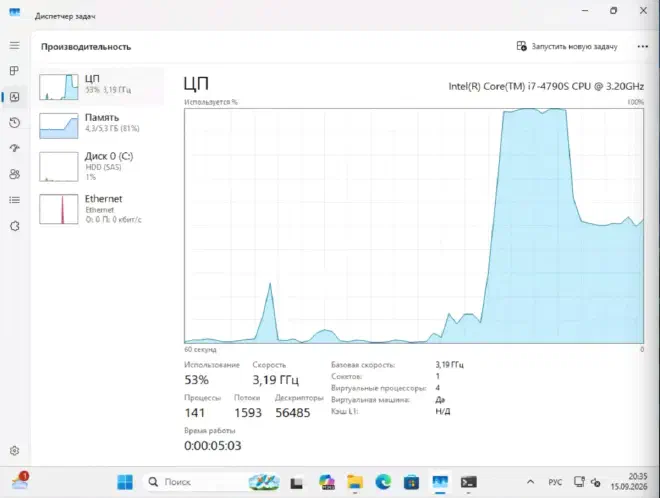Switch input language РУС indicator
660x498 pixels.
point(555,482)
